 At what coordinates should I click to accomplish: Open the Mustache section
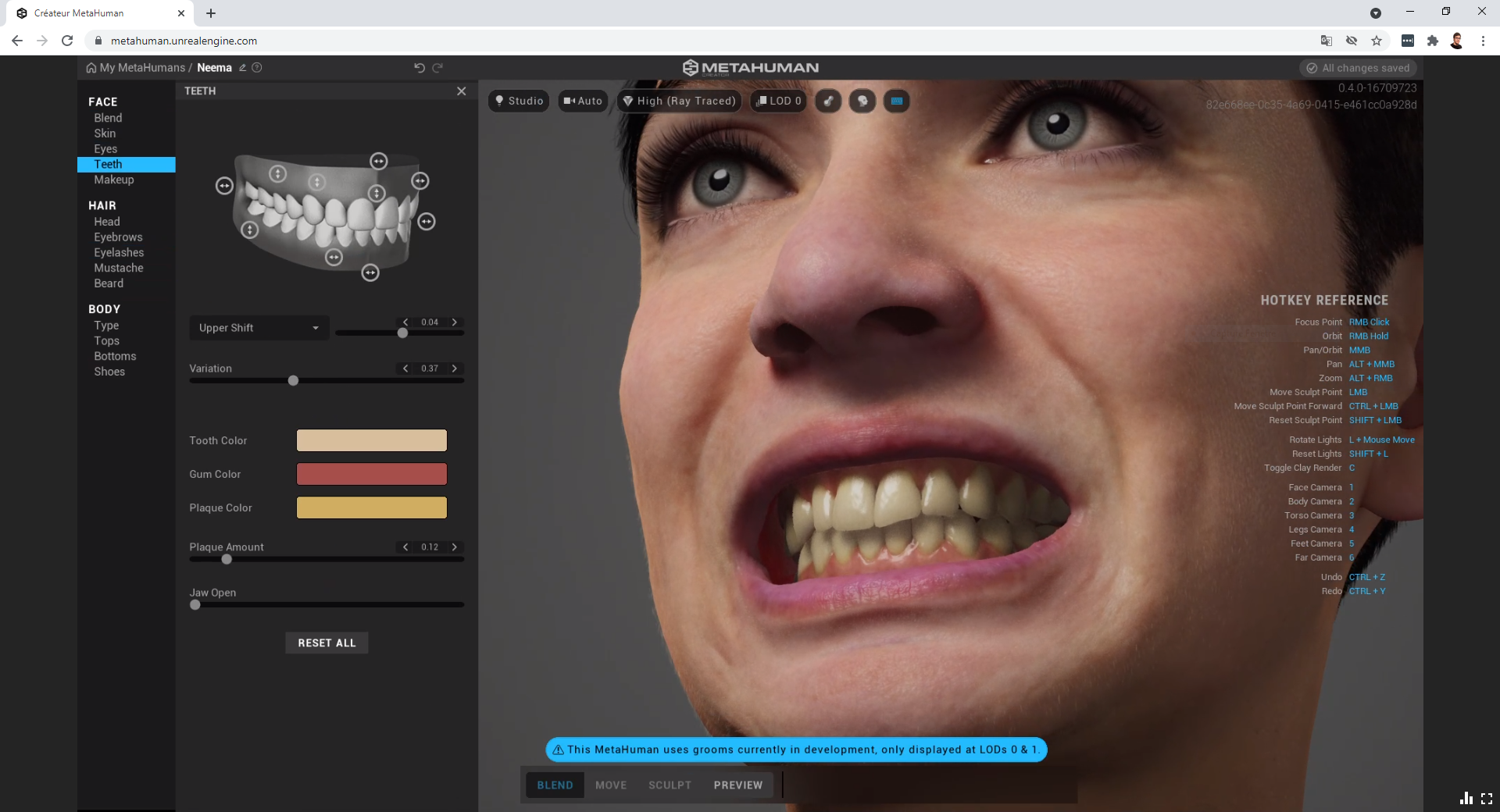[x=119, y=268]
